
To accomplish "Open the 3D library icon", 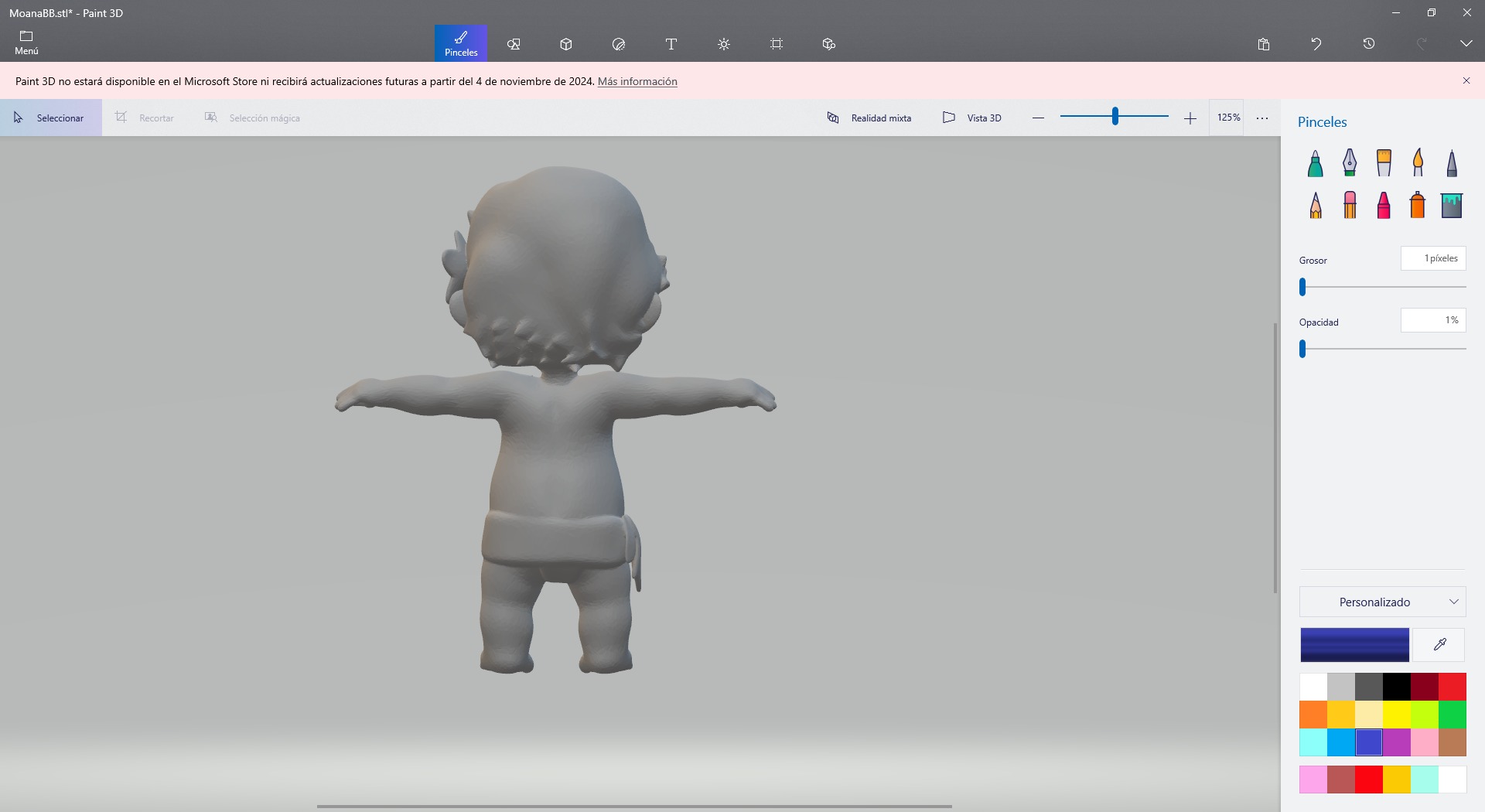I will point(829,44).
